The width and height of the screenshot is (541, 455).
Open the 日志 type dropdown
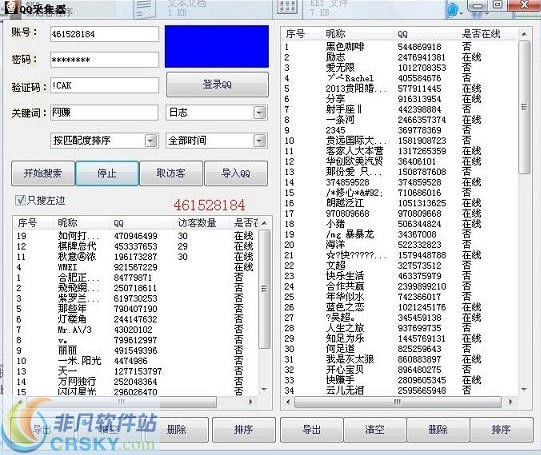tap(217, 112)
